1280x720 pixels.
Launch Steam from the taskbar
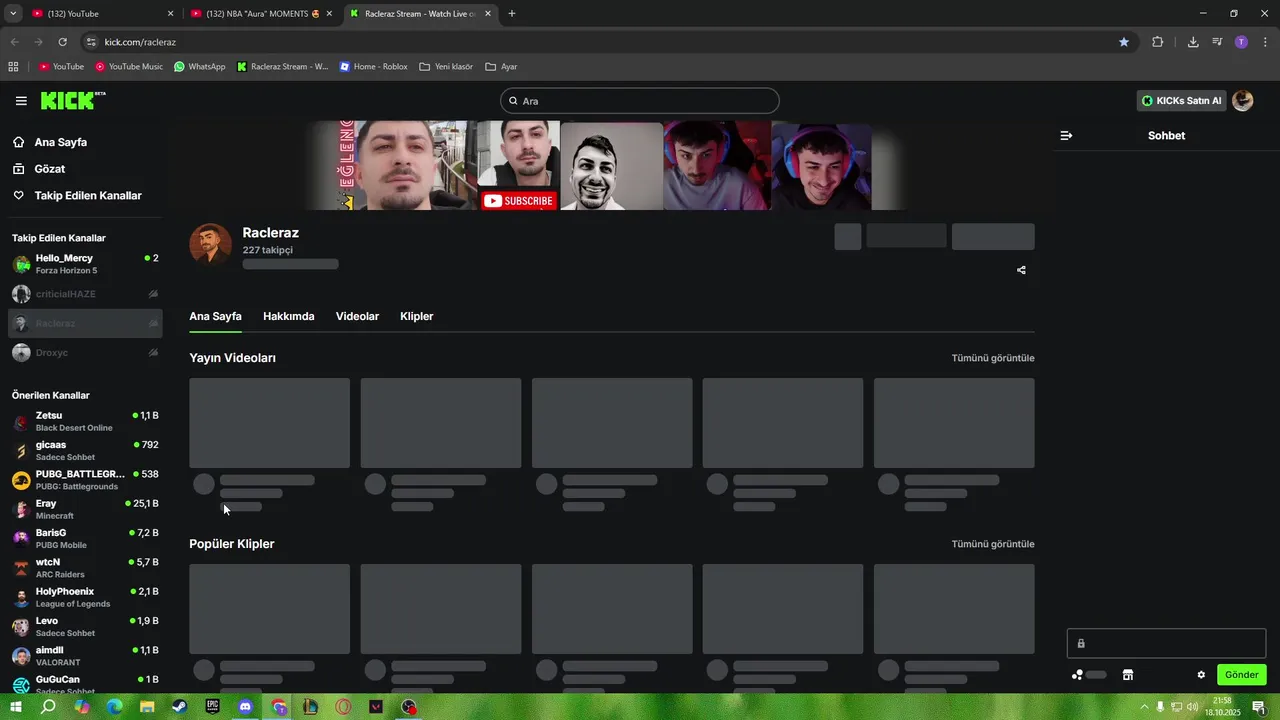(x=179, y=706)
